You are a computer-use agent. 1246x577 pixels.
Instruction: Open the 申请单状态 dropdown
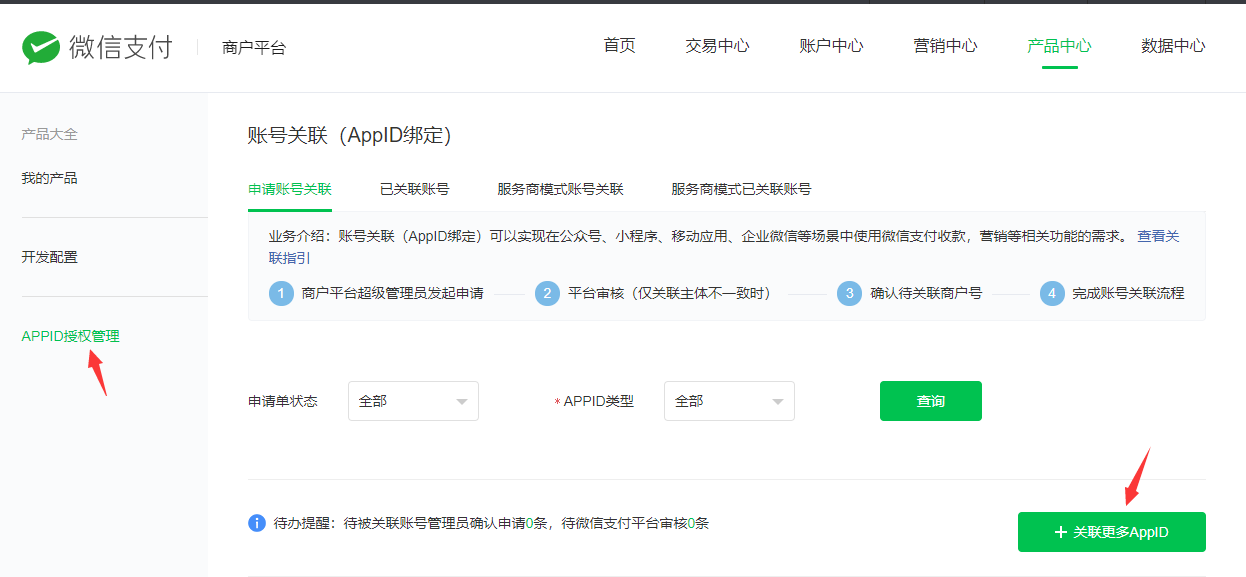[413, 401]
